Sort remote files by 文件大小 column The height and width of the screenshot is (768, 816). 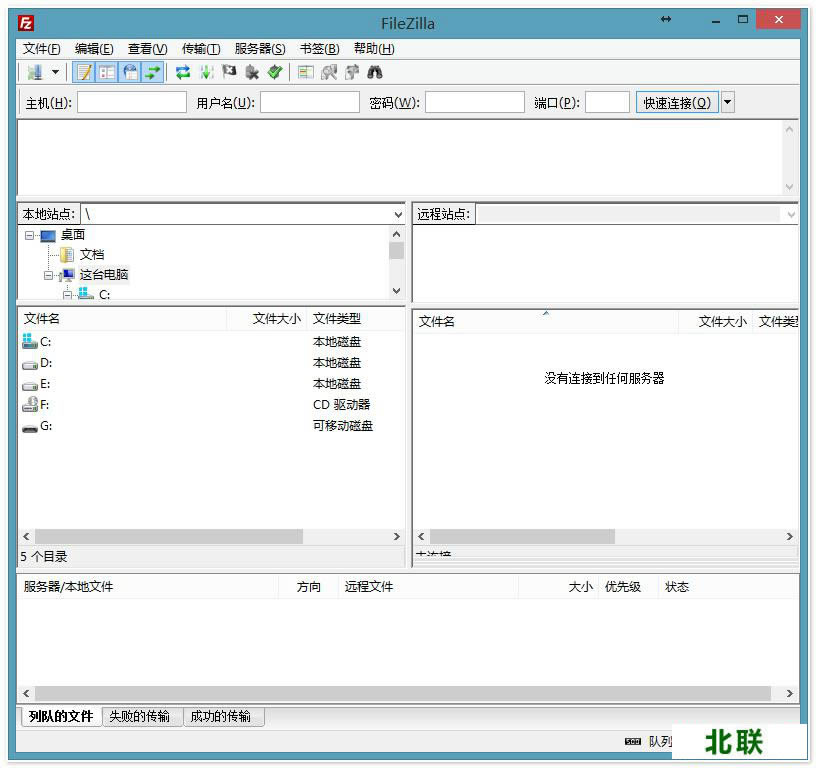point(716,322)
